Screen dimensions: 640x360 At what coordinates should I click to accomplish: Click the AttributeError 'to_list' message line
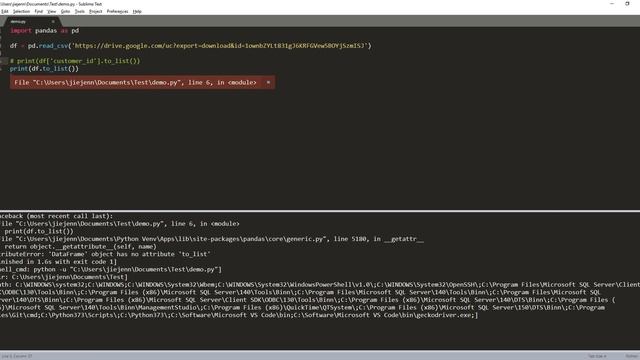tap(105, 254)
